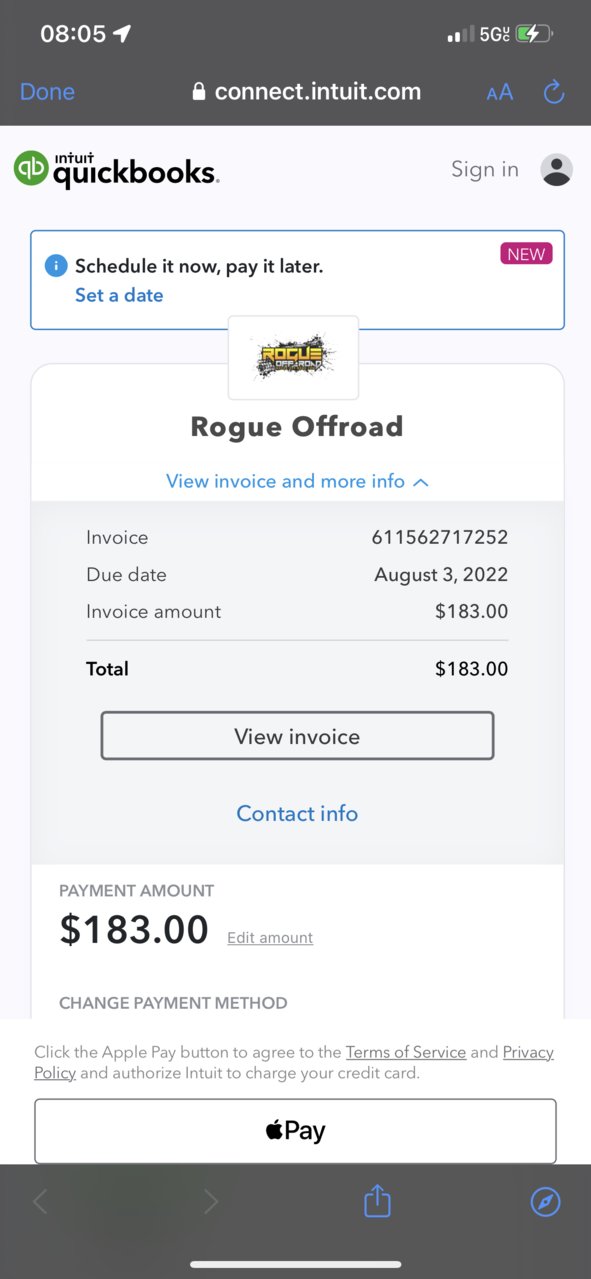591x1279 pixels.
Task: Tap the reload page icon
Action: click(x=554, y=92)
